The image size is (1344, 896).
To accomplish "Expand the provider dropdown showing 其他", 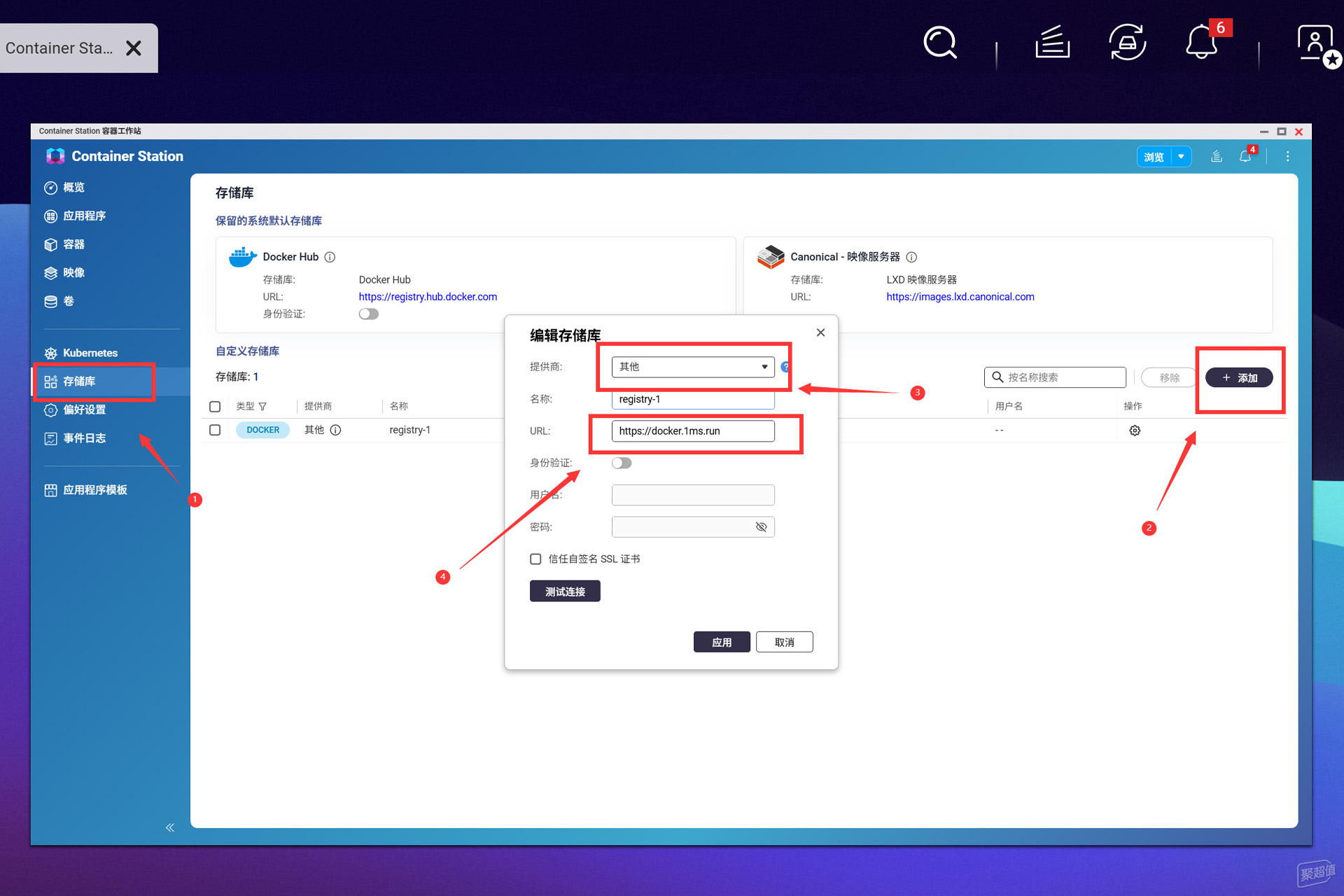I will (693, 367).
